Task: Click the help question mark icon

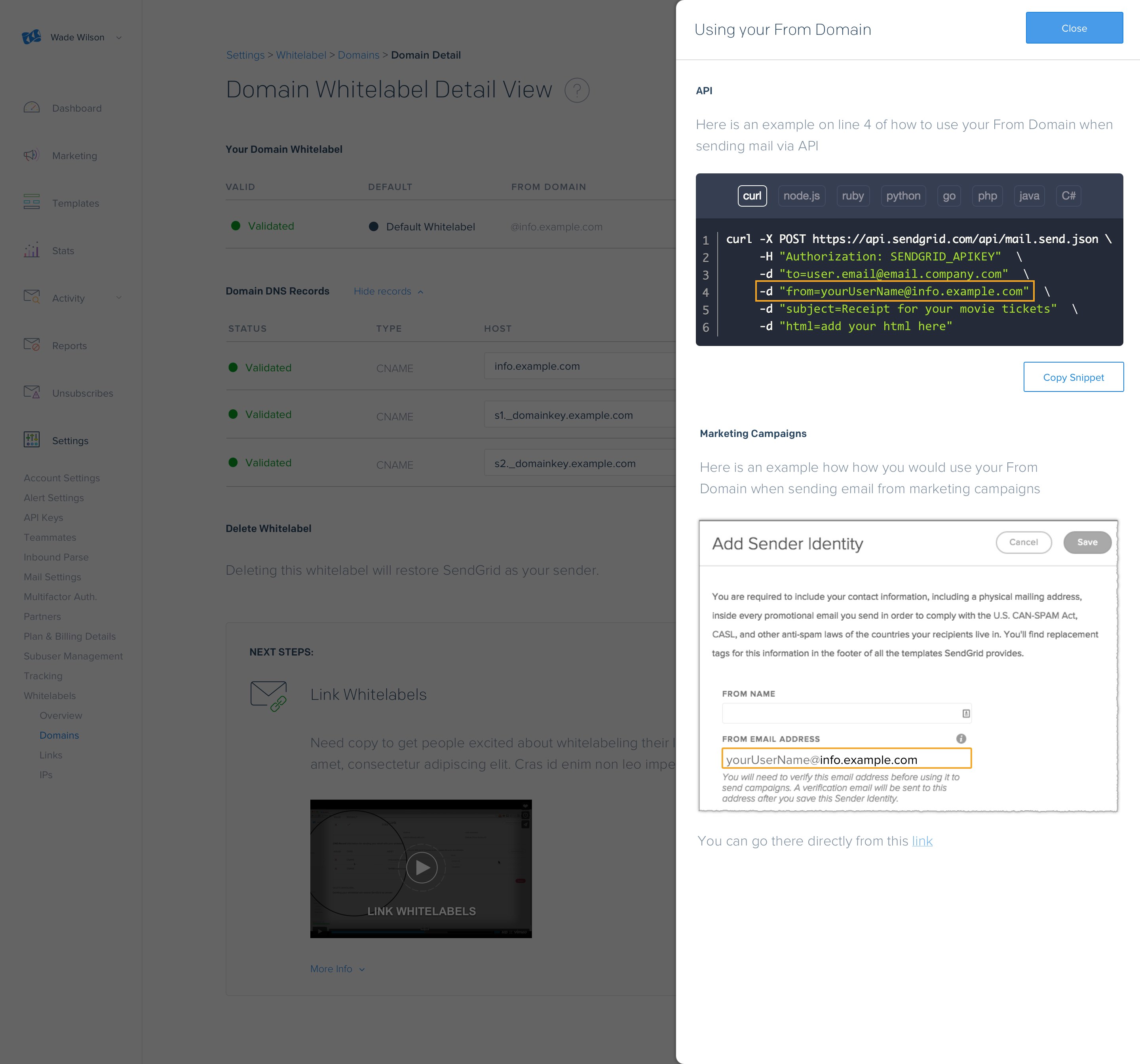Action: pyautogui.click(x=577, y=91)
